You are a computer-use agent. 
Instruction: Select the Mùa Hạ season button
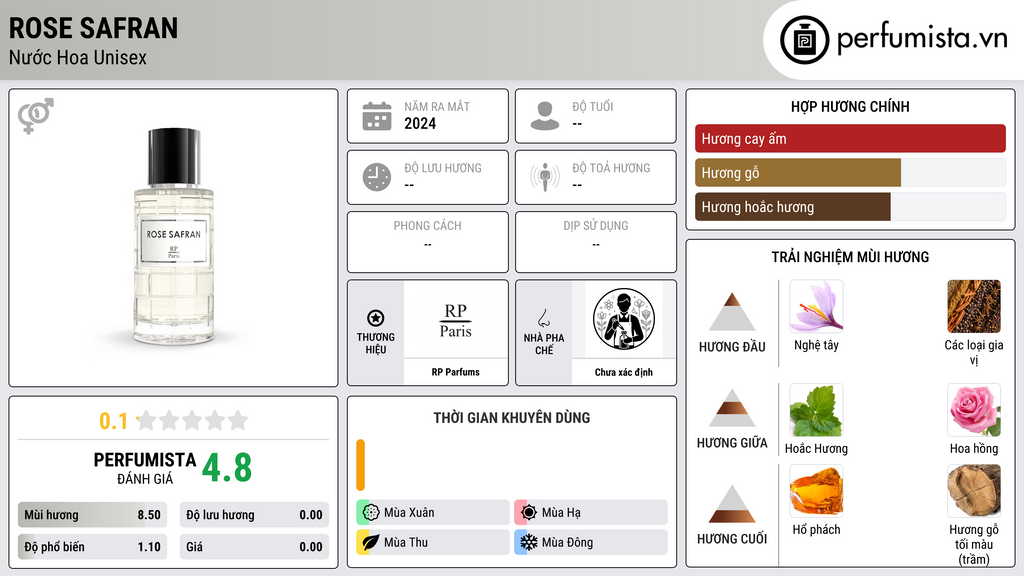click(591, 513)
